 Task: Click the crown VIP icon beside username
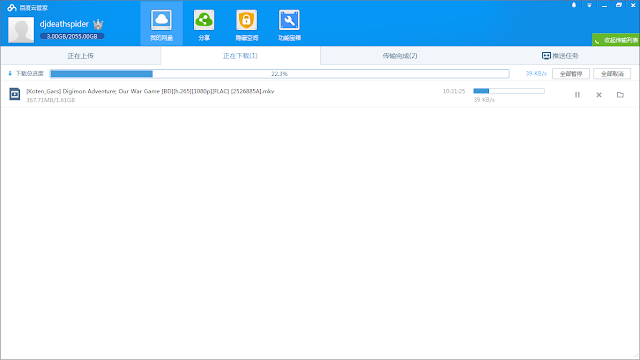point(98,24)
